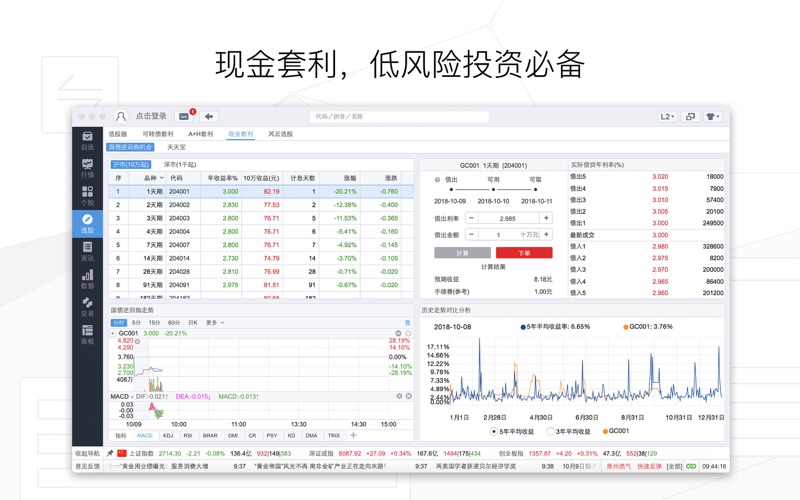Click the user avatar icon
This screenshot has width=800, height=500.
click(x=121, y=116)
